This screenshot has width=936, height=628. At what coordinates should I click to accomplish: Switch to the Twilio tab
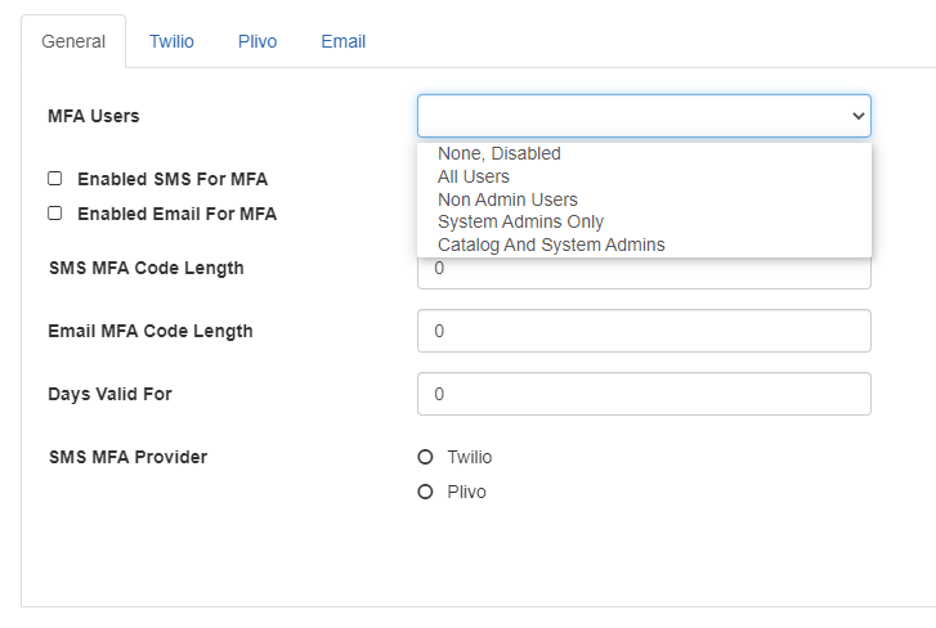click(x=171, y=41)
